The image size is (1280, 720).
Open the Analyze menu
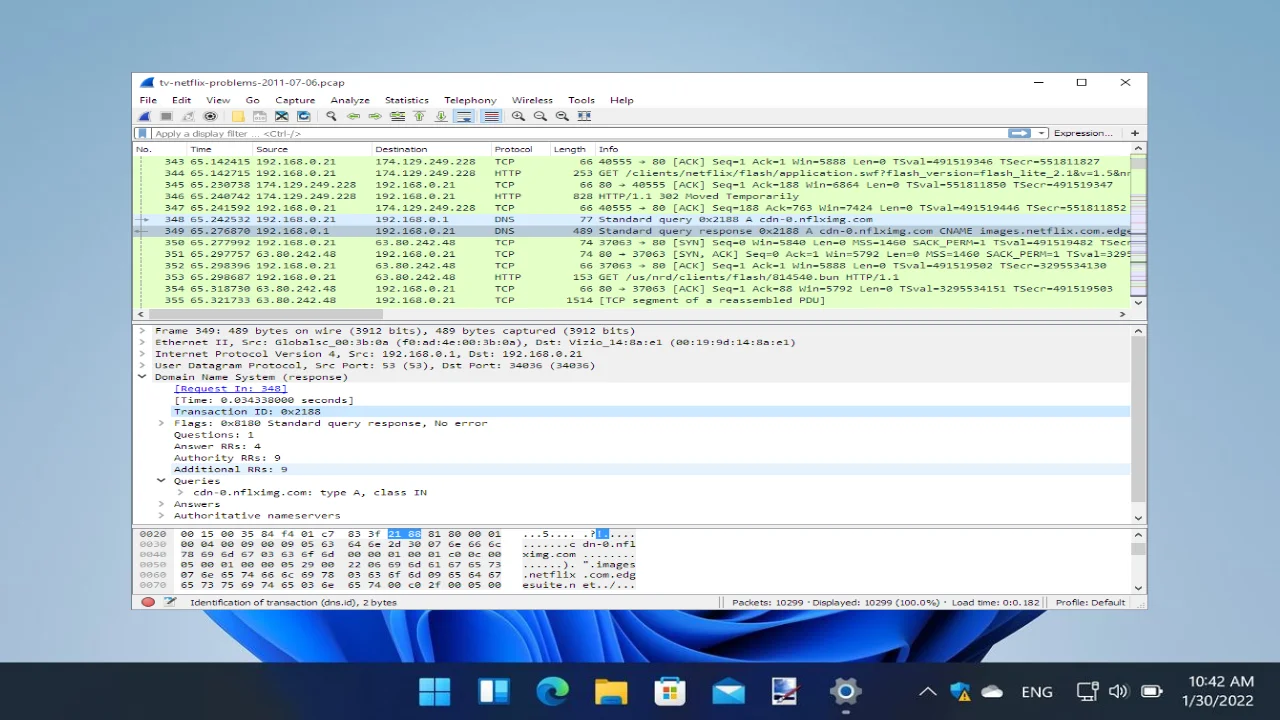point(350,100)
